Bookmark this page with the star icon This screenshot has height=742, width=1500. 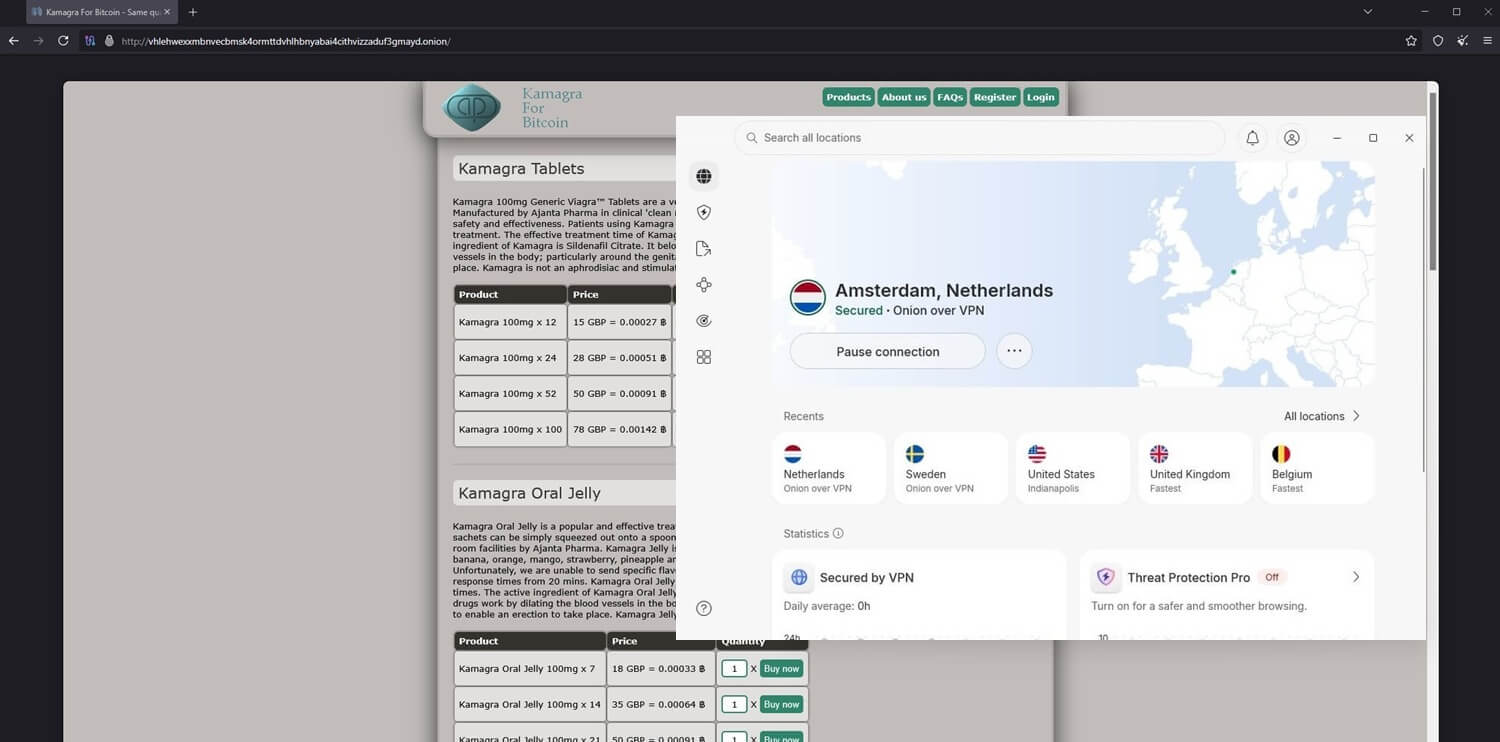[x=1411, y=41]
